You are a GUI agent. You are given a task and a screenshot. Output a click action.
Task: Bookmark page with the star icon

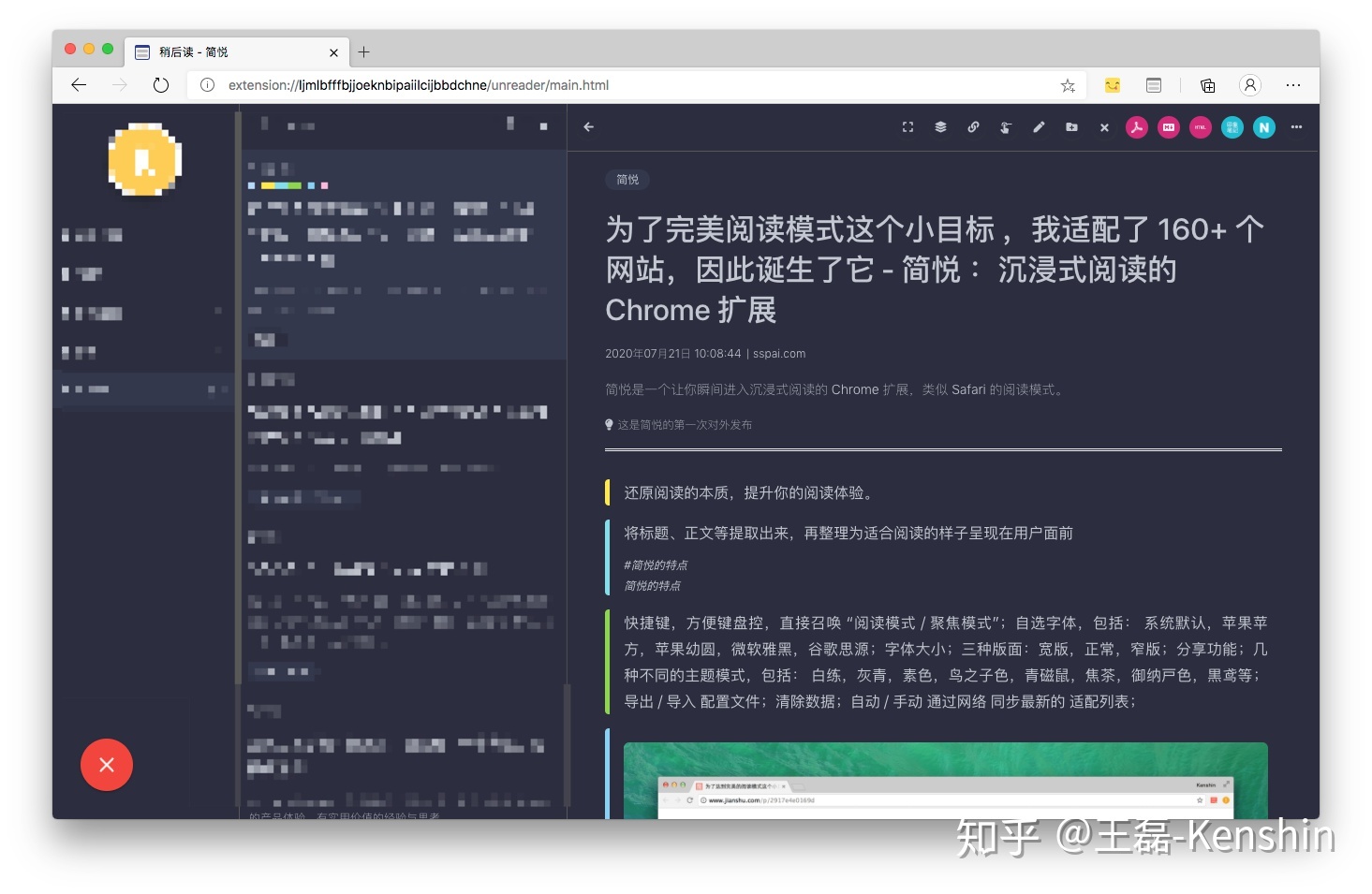tap(1068, 85)
